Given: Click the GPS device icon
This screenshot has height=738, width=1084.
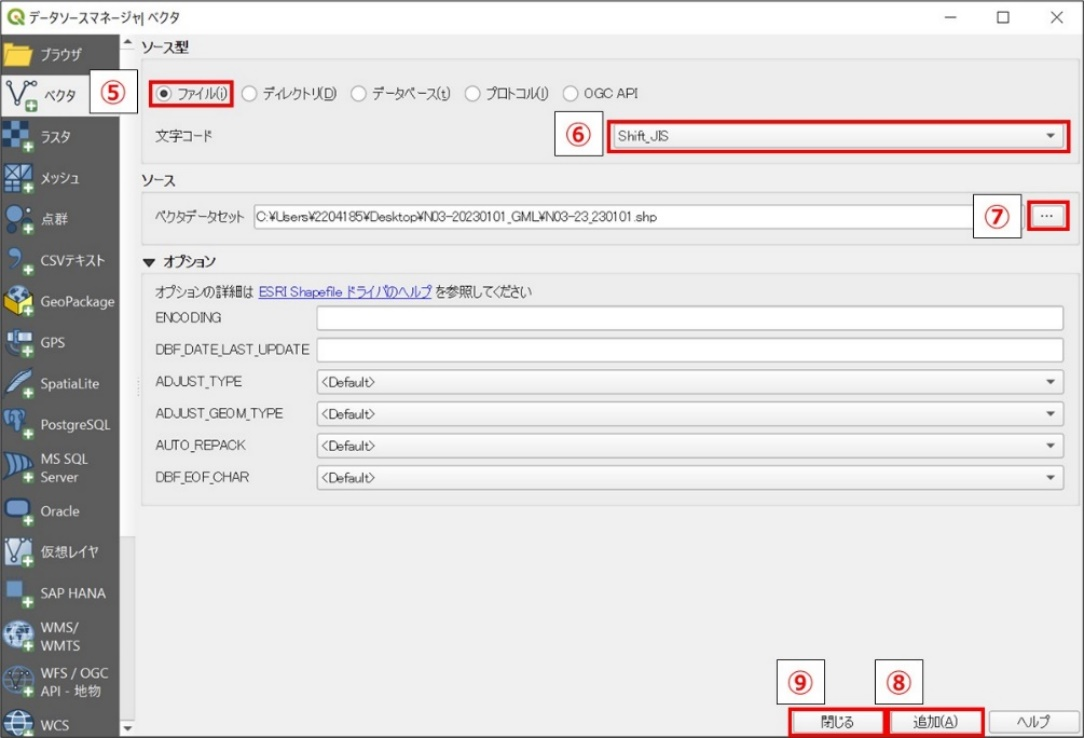Looking at the screenshot, I should pyautogui.click(x=17, y=343).
